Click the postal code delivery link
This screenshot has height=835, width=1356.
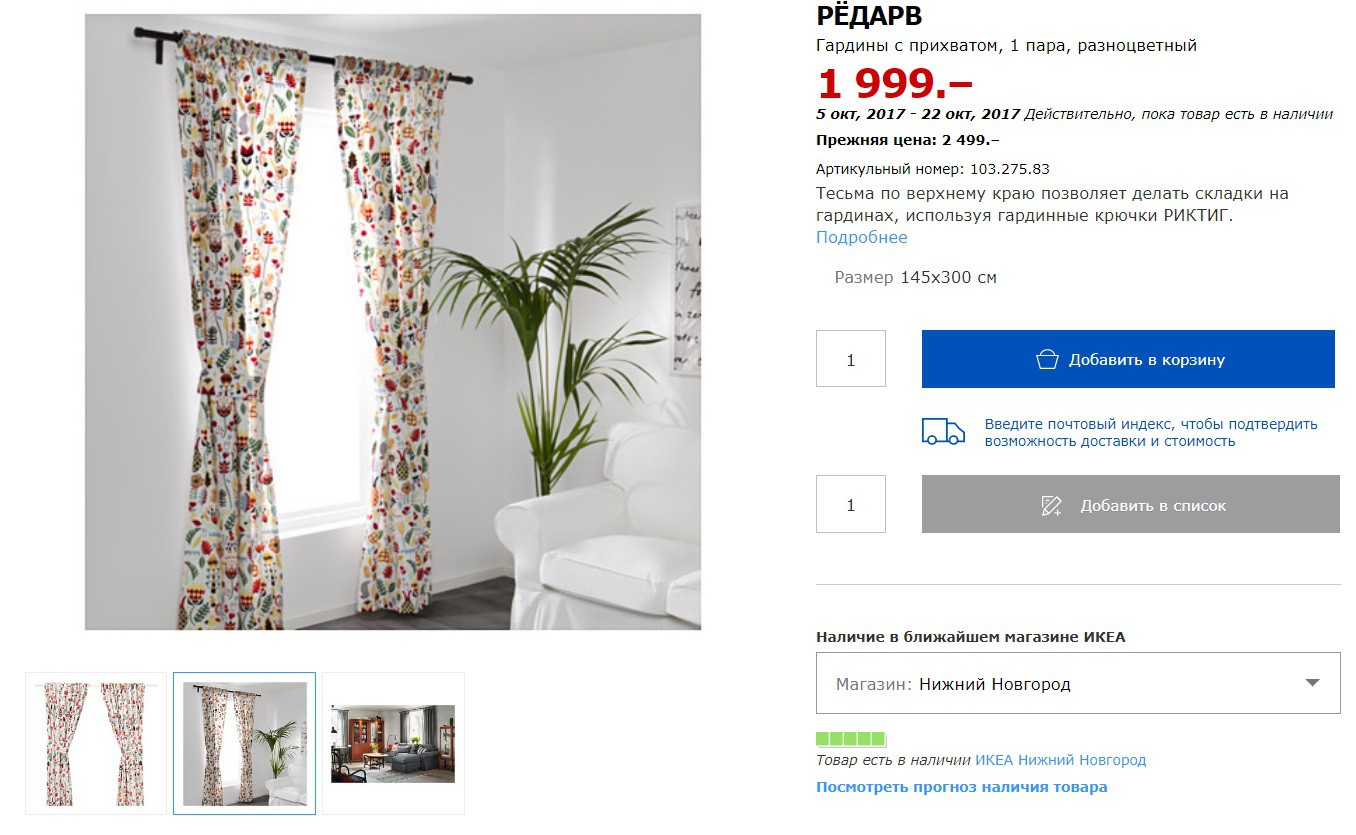pos(1151,432)
